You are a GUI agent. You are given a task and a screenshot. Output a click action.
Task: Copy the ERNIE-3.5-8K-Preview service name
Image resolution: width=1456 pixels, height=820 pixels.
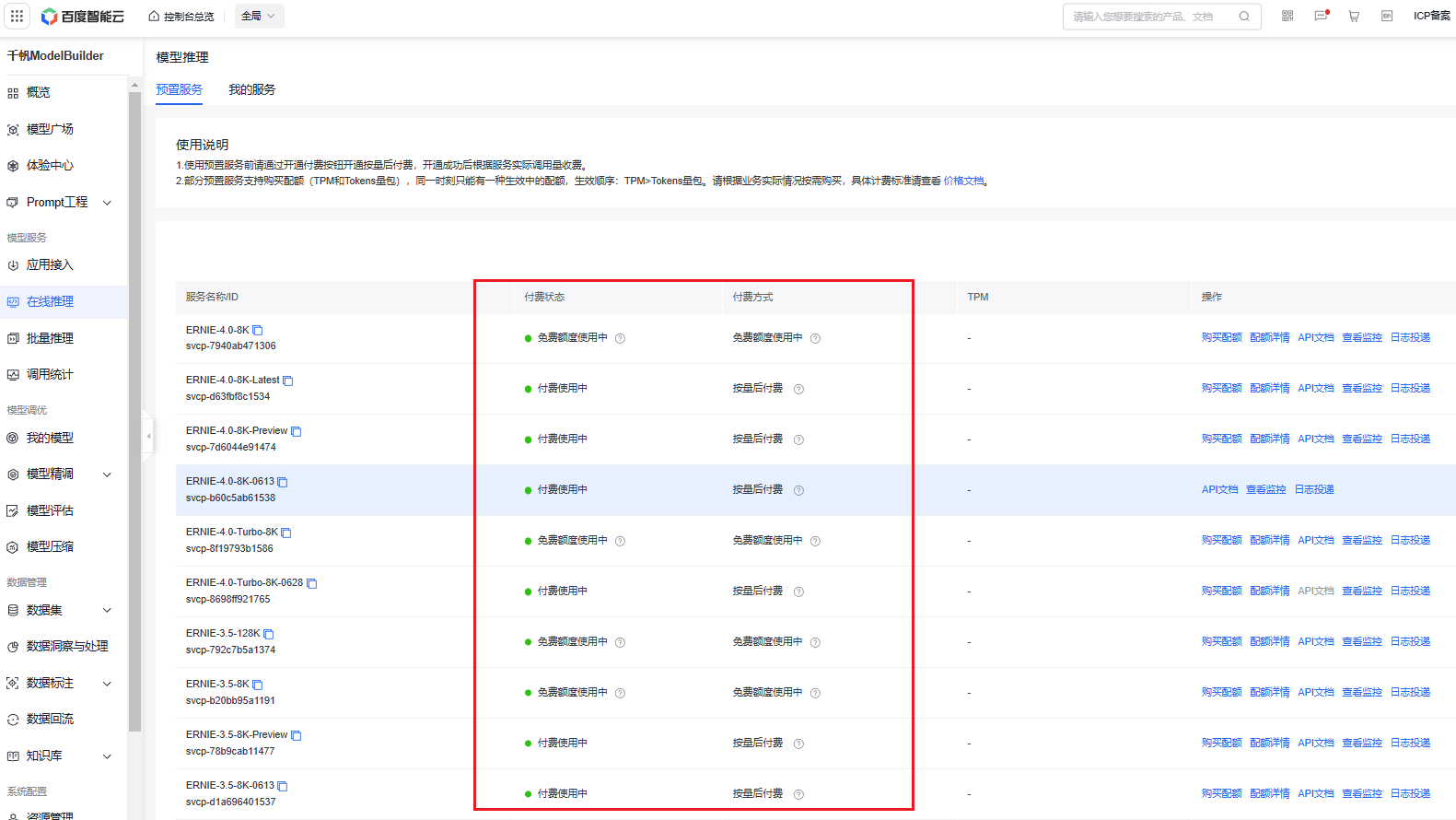click(297, 735)
